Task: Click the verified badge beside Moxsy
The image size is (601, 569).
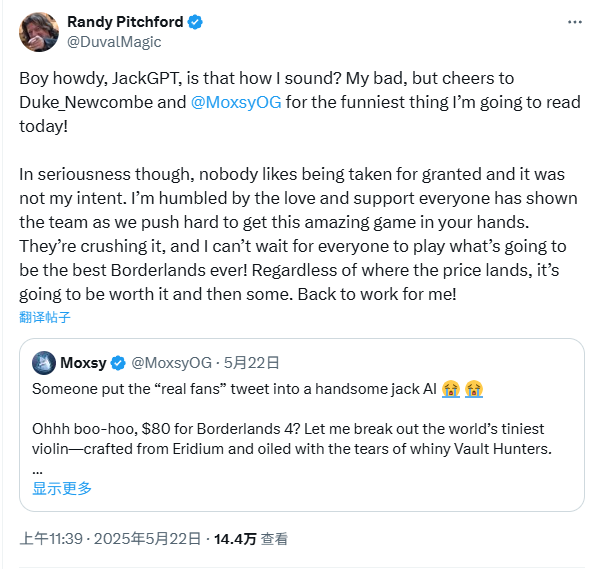Action: pos(118,362)
